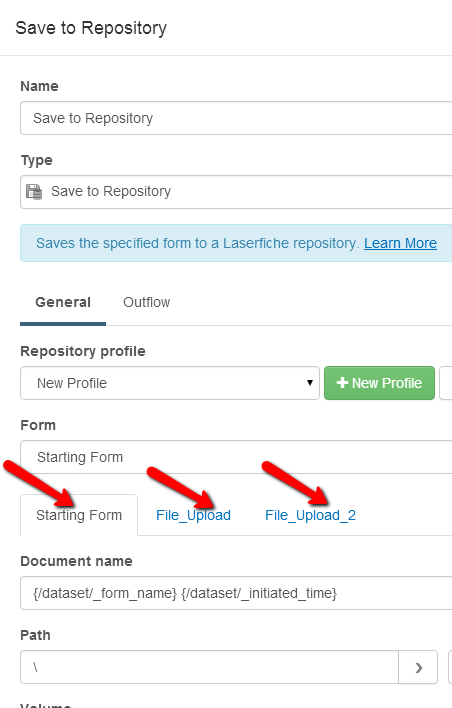Click into the Name text field
This screenshot has height=708, width=452.
pos(236,118)
